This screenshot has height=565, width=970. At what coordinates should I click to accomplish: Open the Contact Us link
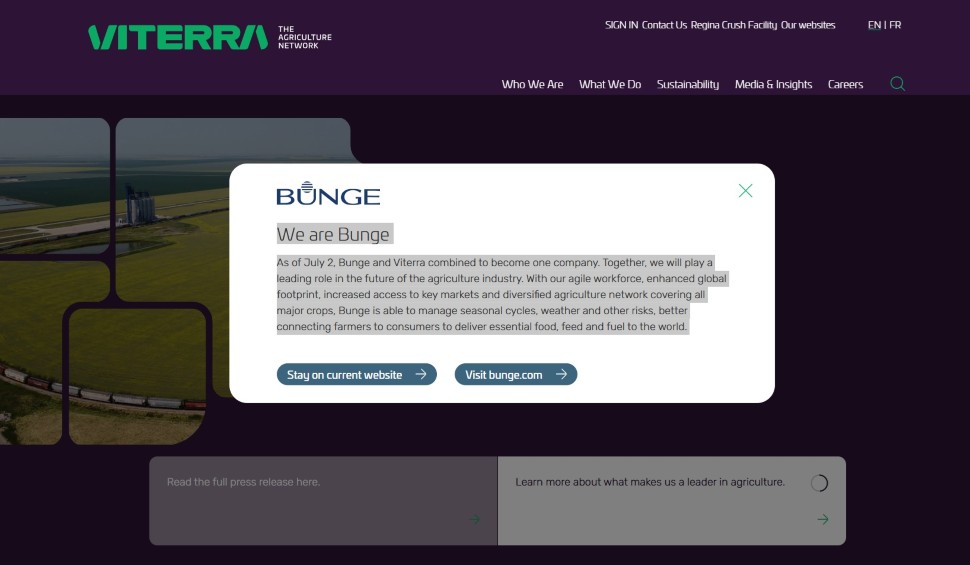[664, 25]
